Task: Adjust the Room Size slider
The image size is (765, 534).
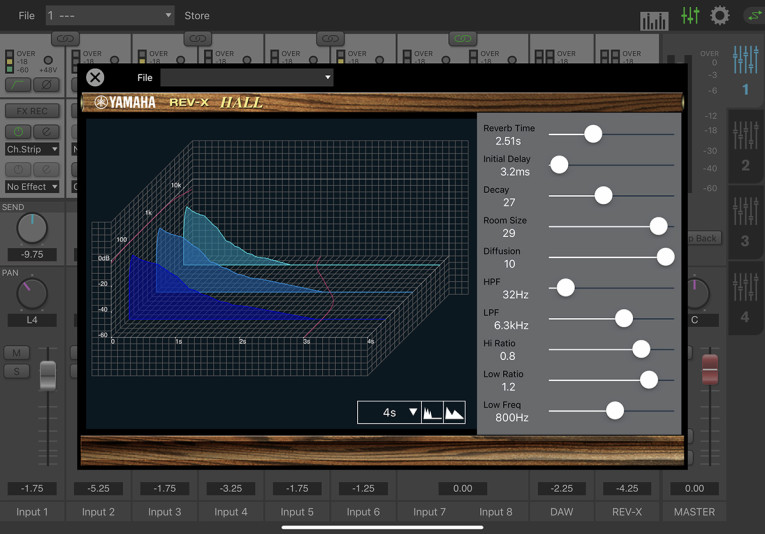Action: click(x=658, y=226)
